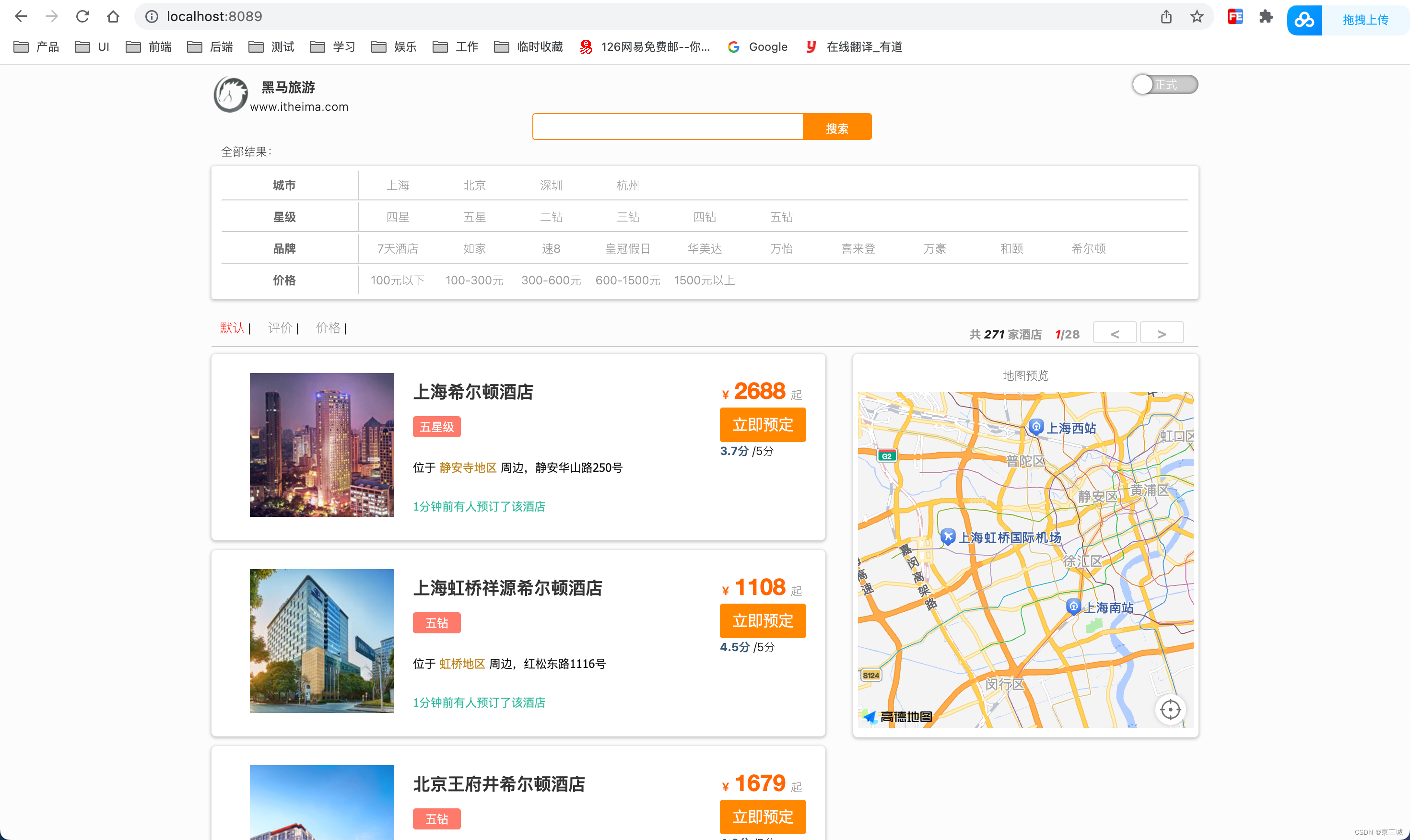This screenshot has width=1410, height=840.
Task: Click the 上海西站 station marker on map
Action: pos(1036,426)
